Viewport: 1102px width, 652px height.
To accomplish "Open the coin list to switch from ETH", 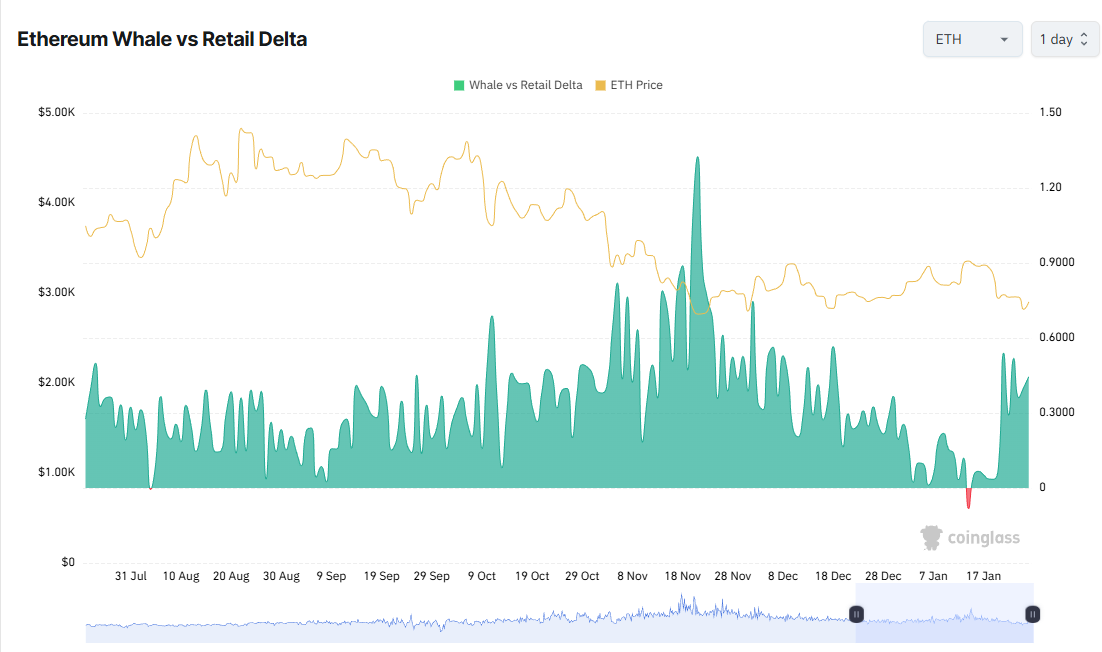I will (972, 38).
